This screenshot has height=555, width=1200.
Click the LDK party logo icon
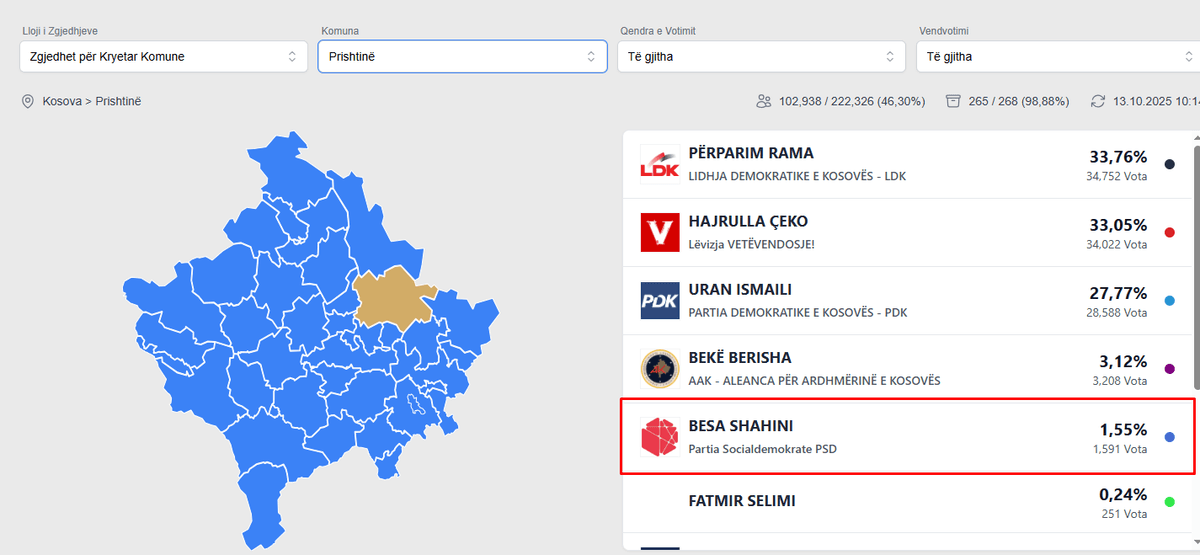point(660,164)
